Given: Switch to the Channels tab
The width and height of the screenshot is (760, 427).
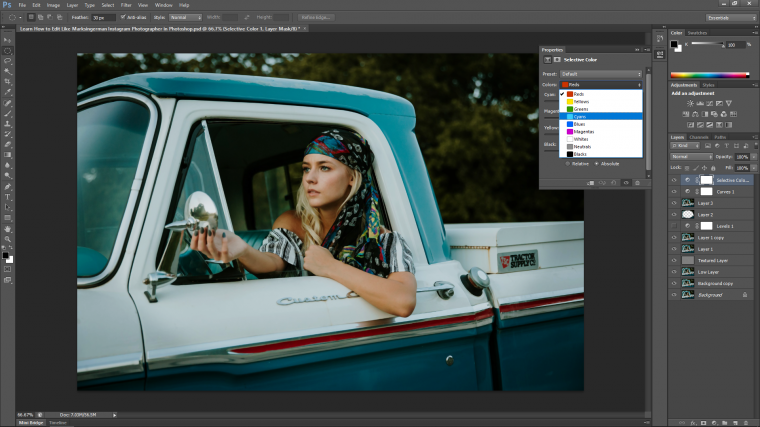Looking at the screenshot, I should coord(698,137).
